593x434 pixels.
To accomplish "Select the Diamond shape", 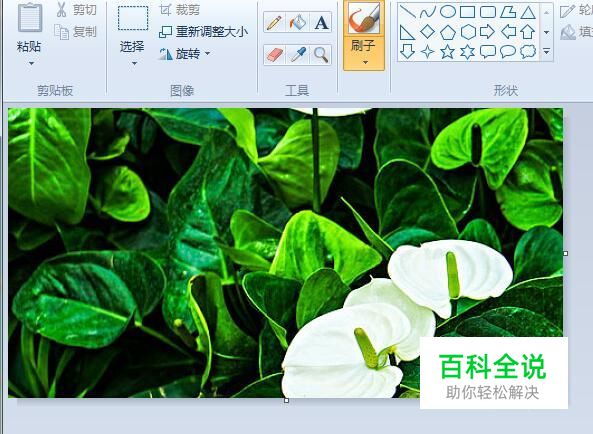I will 428,32.
